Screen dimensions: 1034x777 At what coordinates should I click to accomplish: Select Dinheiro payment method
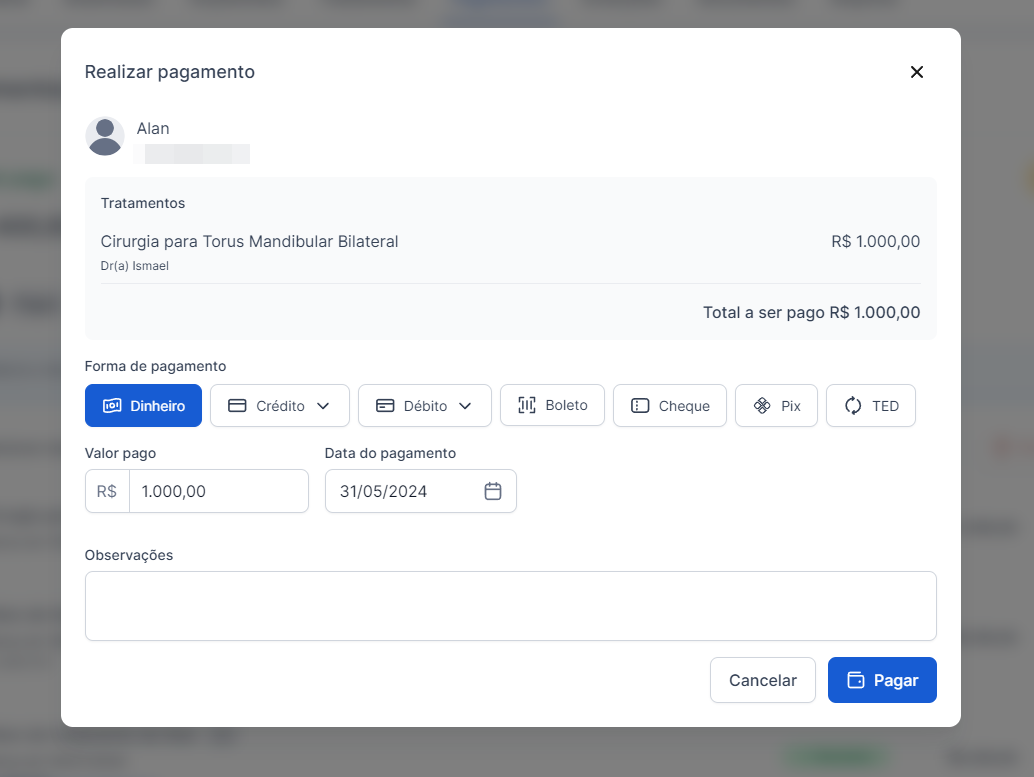(143, 406)
